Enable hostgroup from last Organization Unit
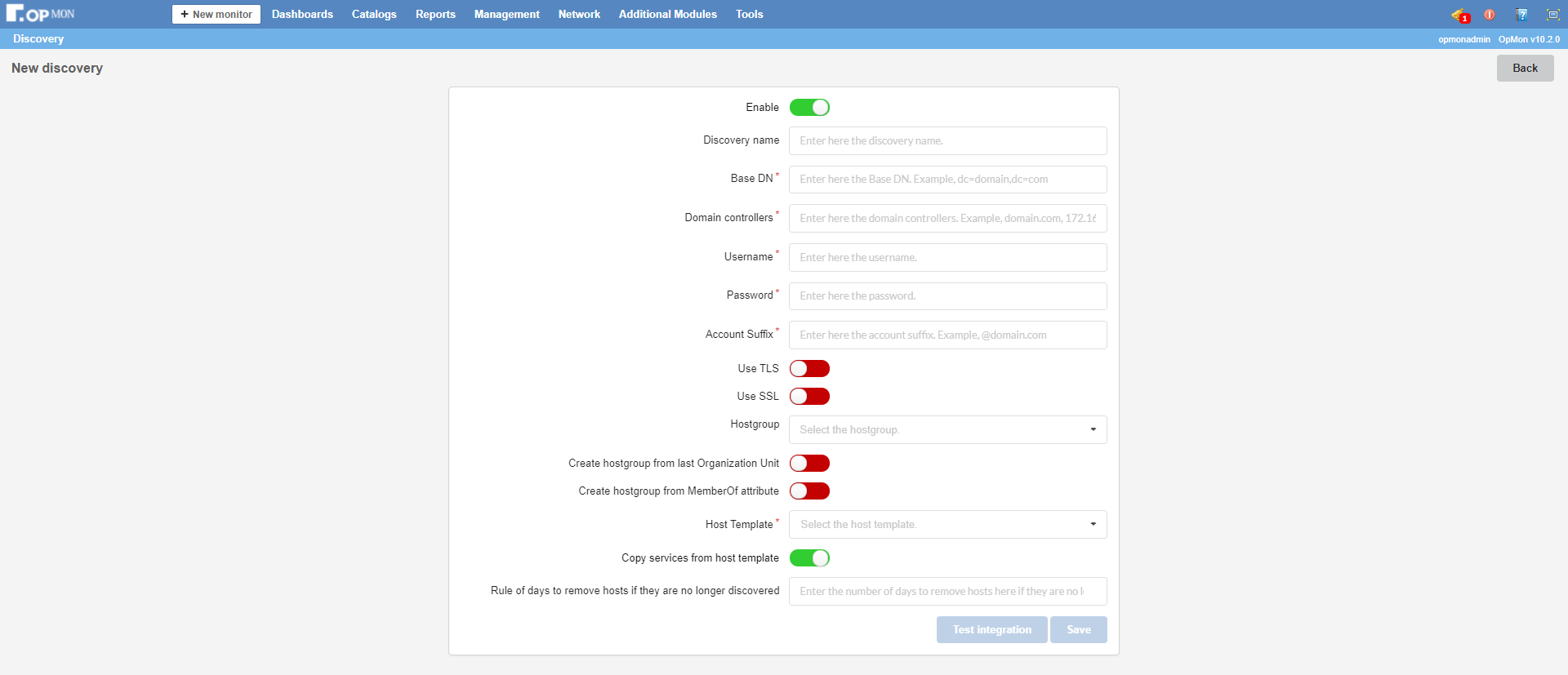Viewport: 1568px width, 675px height. [809, 464]
